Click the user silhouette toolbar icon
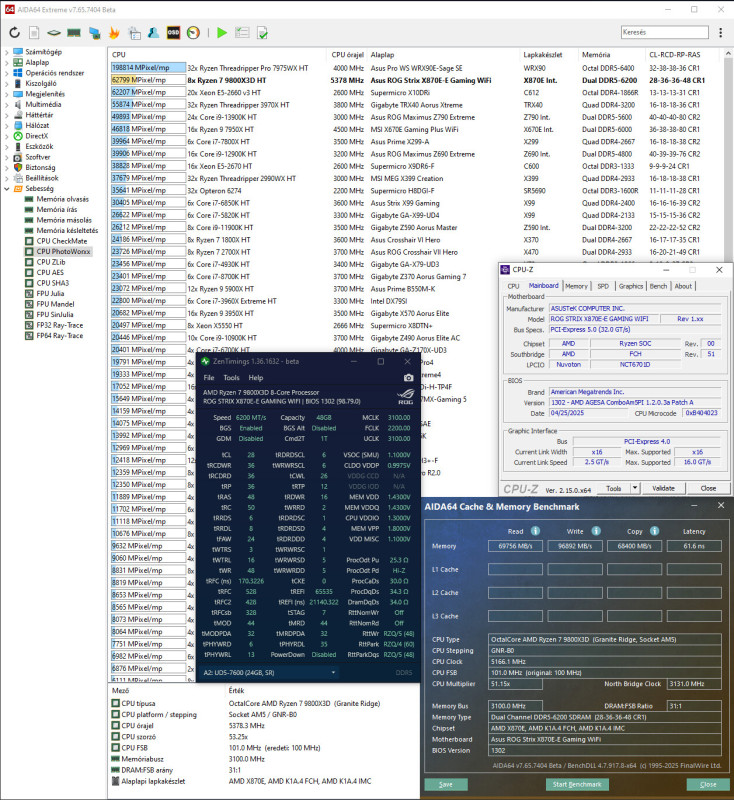This screenshot has width=734, height=800. pos(154,33)
